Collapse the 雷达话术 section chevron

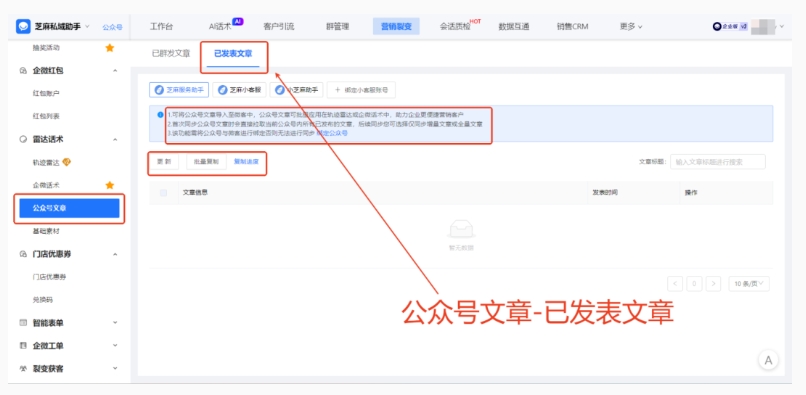[115, 139]
